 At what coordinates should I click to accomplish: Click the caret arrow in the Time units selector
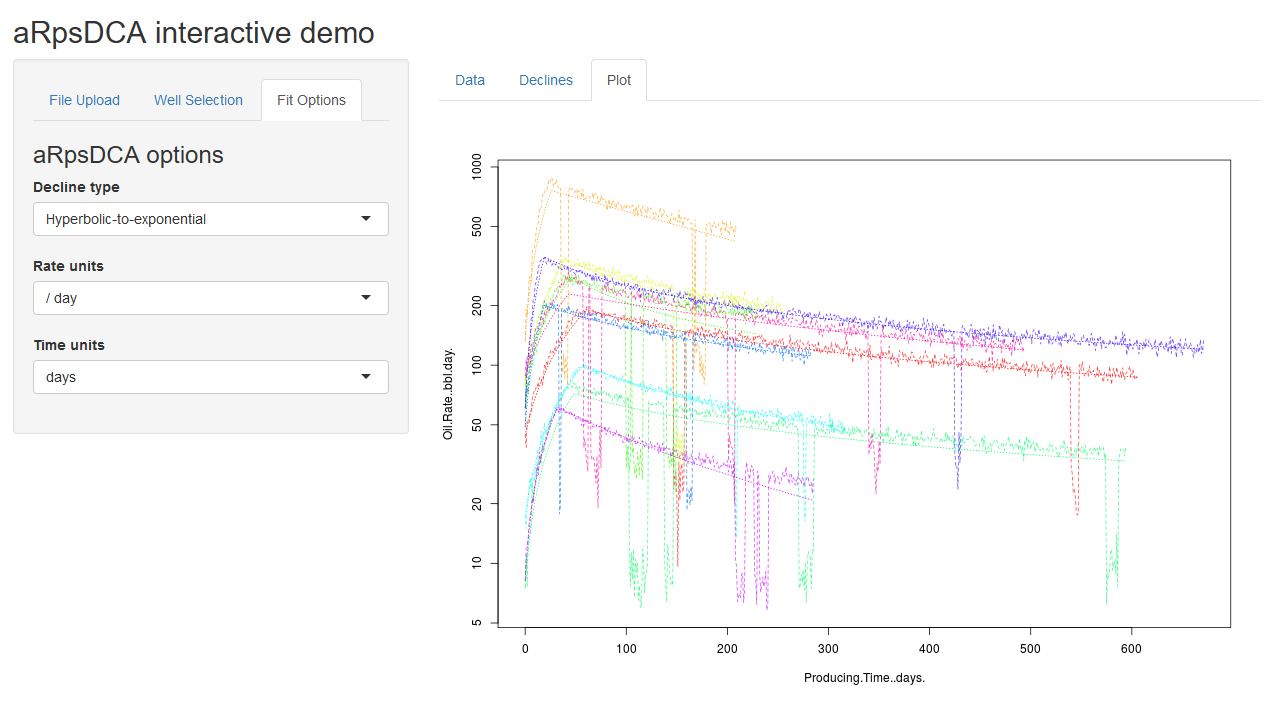click(366, 376)
